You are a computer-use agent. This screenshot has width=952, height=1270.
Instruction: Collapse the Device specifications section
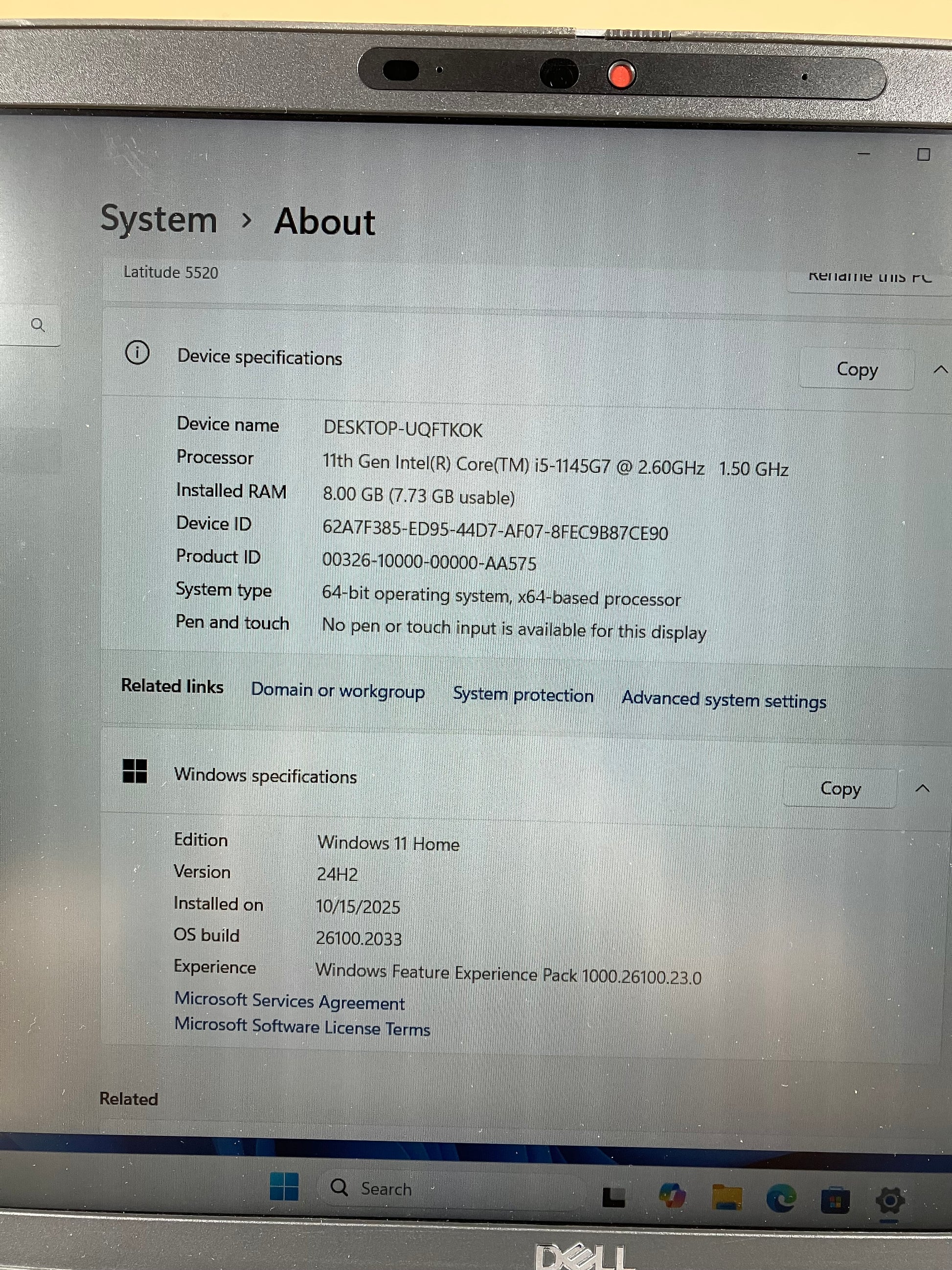(940, 370)
